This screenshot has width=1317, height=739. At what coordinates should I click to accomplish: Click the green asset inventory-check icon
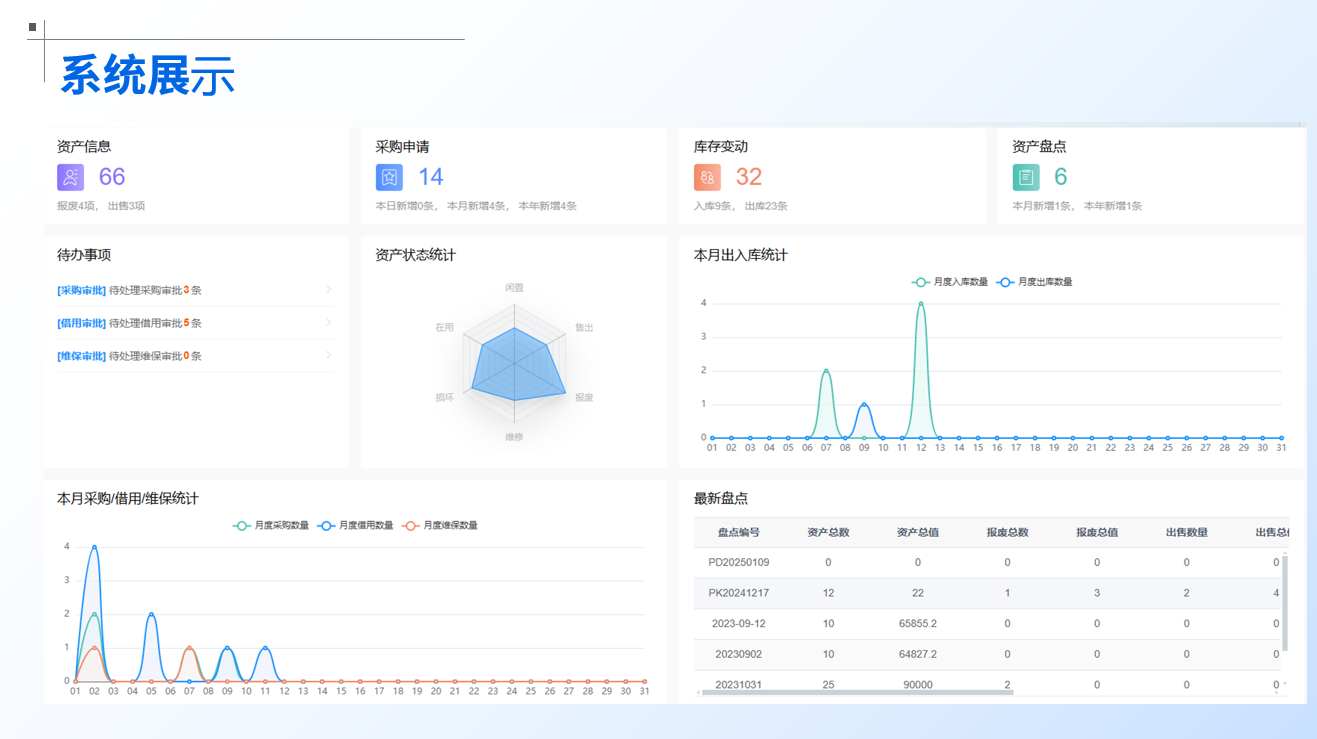click(1026, 177)
